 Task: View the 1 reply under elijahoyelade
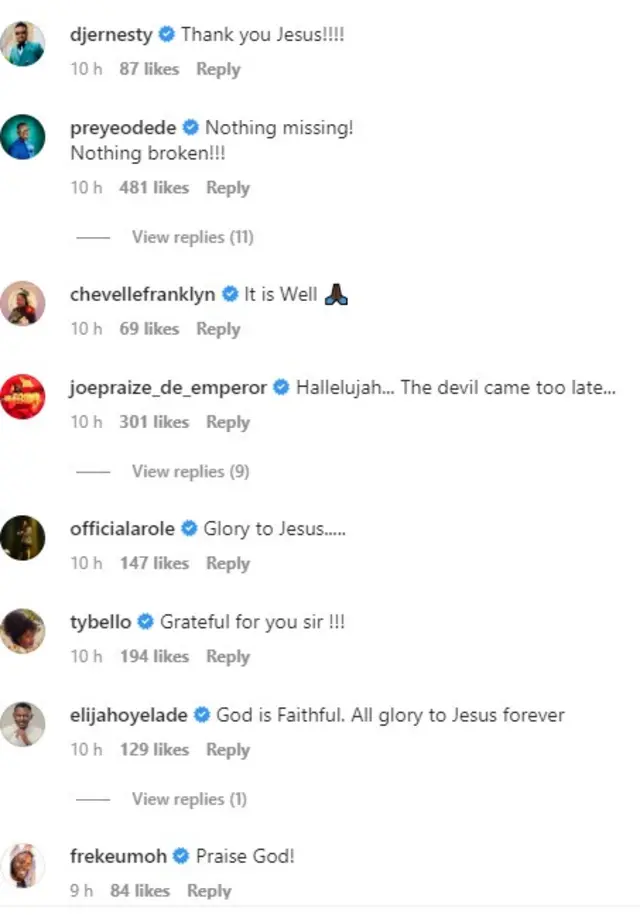pyautogui.click(x=189, y=799)
